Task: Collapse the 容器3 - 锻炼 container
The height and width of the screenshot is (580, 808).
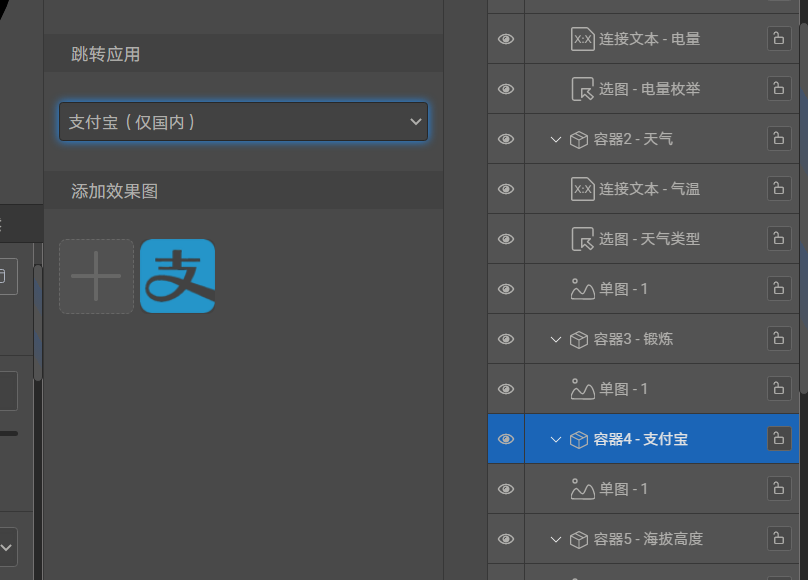Action: point(556,339)
